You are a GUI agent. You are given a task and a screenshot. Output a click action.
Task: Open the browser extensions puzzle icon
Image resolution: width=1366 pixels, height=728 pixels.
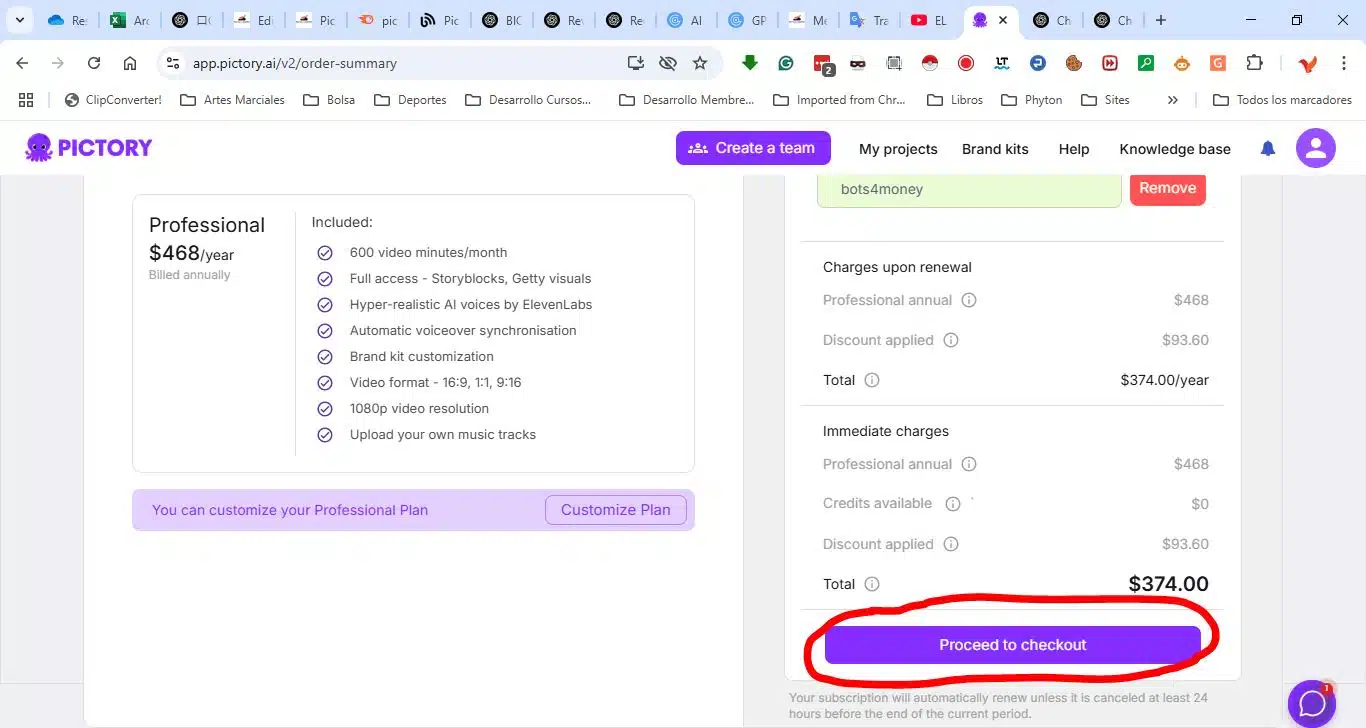click(x=1254, y=63)
